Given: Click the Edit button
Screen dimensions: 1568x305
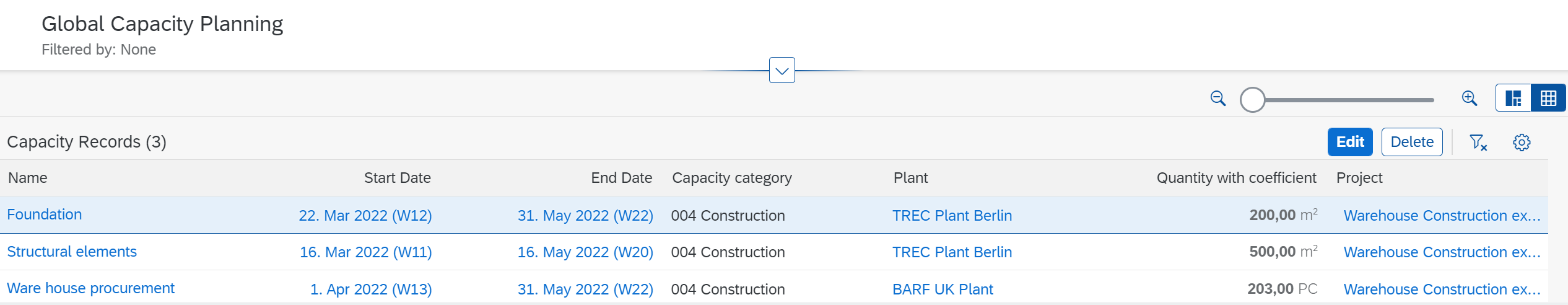Looking at the screenshot, I should [1350, 142].
